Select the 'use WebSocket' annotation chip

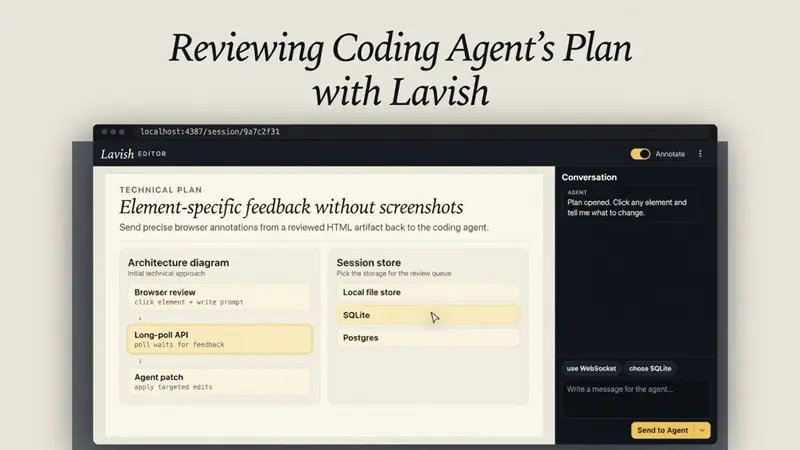pyautogui.click(x=591, y=368)
